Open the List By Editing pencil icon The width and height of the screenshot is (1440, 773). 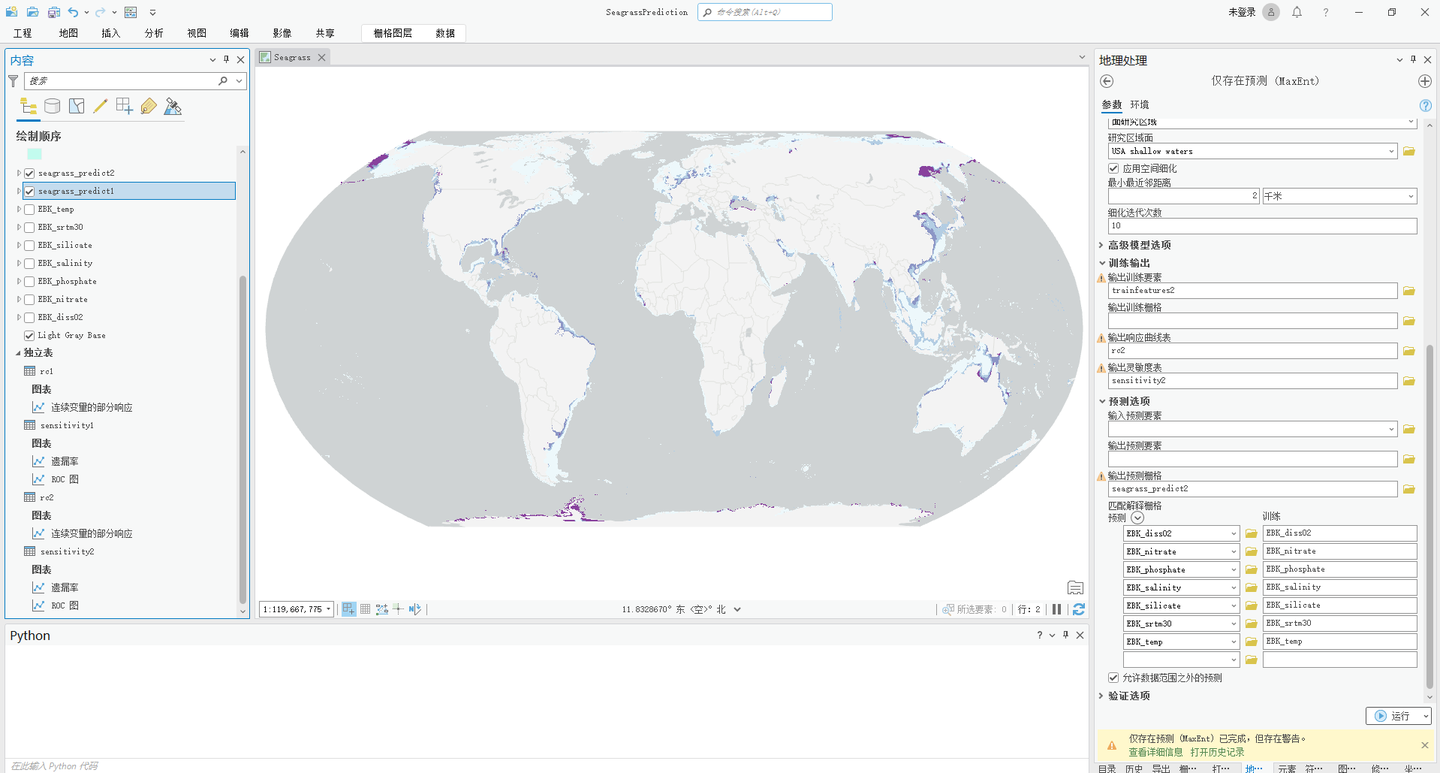pos(100,105)
